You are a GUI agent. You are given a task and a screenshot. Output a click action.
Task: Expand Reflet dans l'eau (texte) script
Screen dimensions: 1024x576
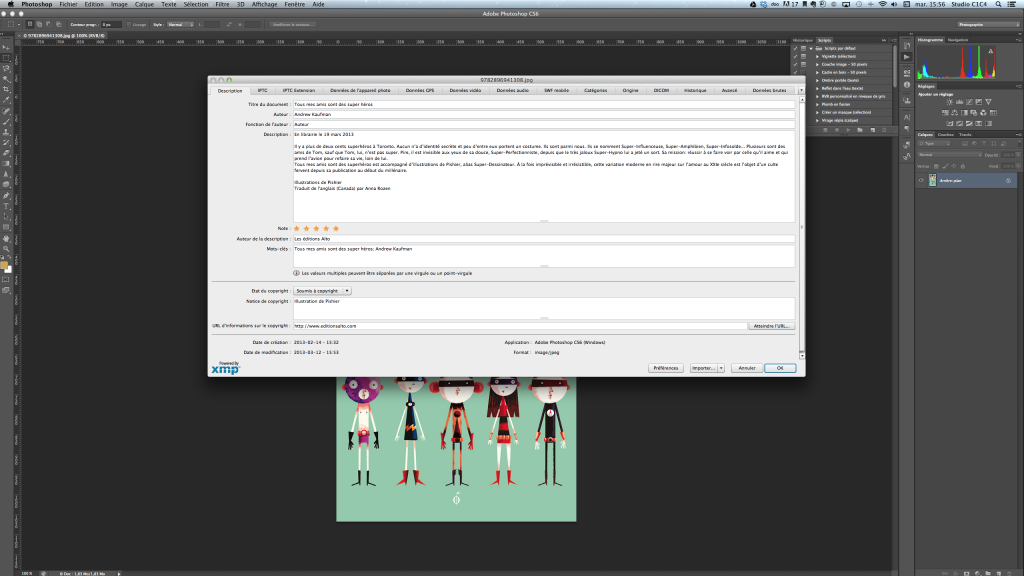817,88
